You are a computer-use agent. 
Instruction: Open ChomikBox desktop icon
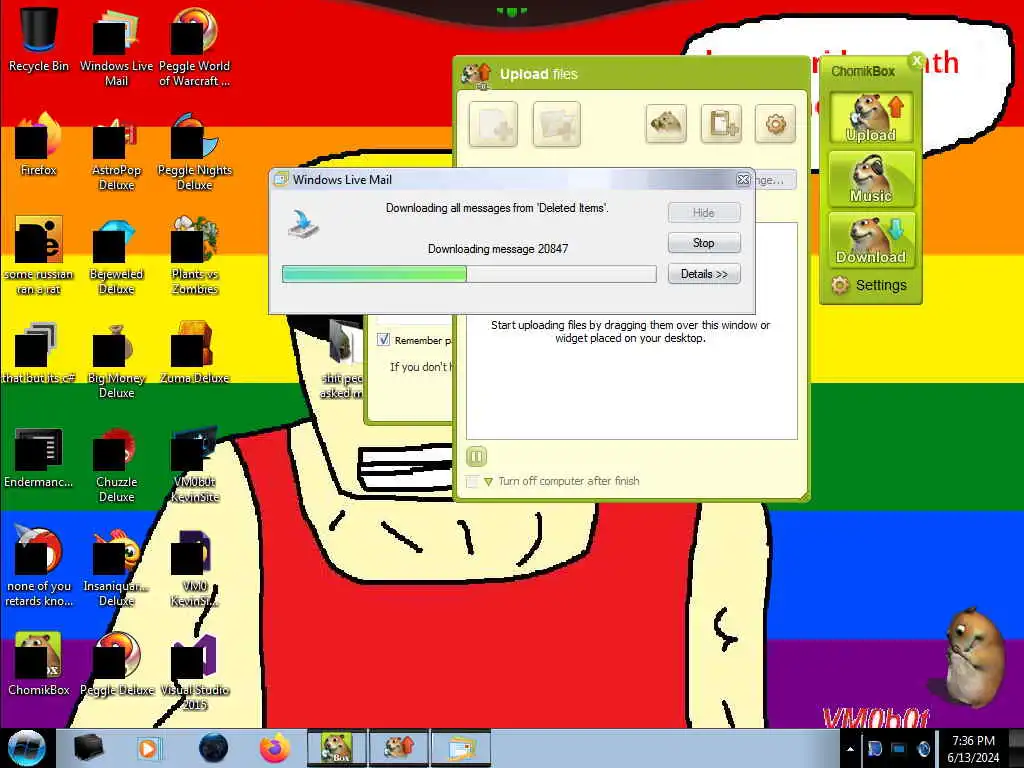coord(39,664)
